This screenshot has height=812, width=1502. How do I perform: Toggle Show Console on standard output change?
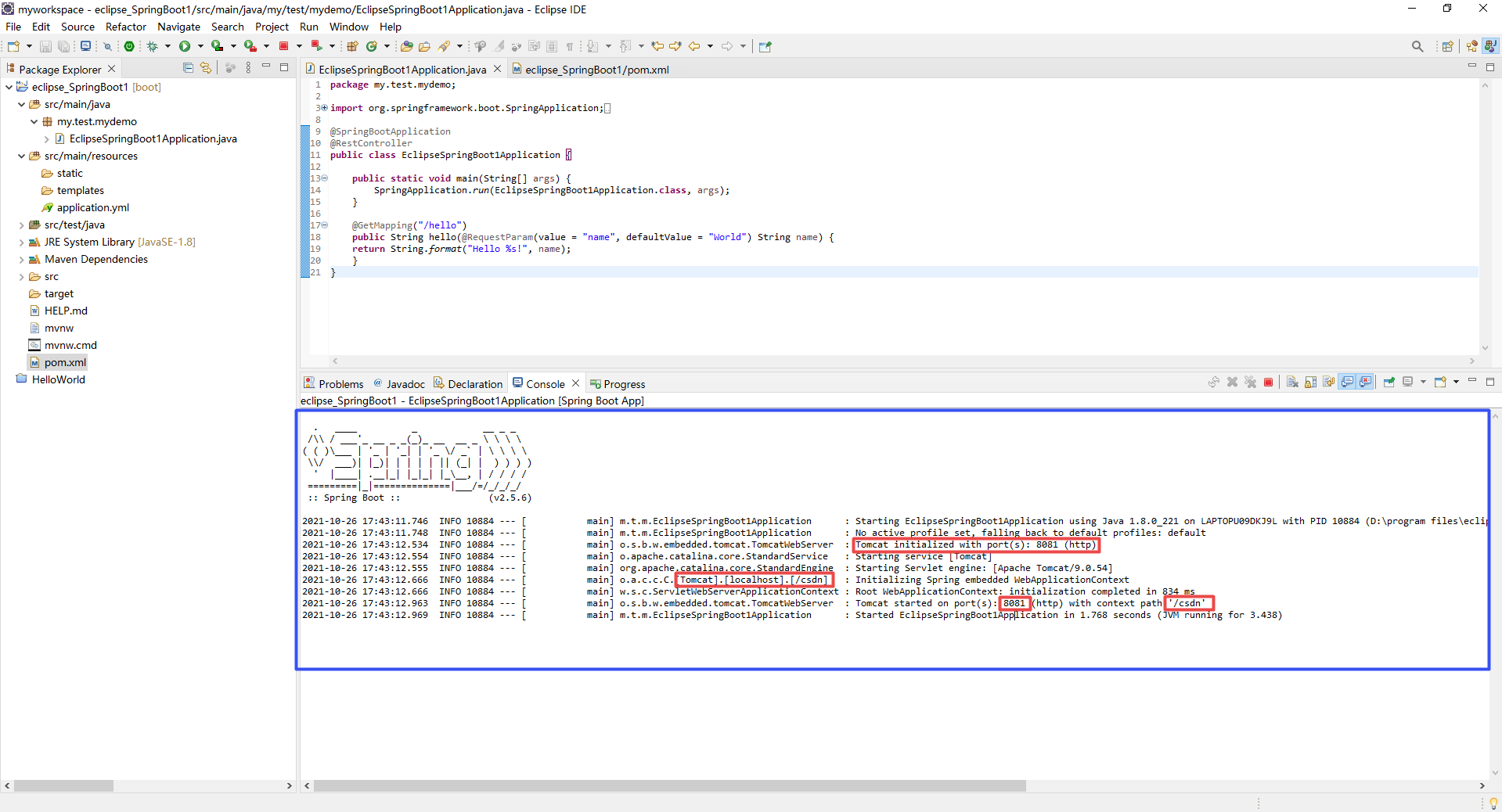[x=1347, y=383]
